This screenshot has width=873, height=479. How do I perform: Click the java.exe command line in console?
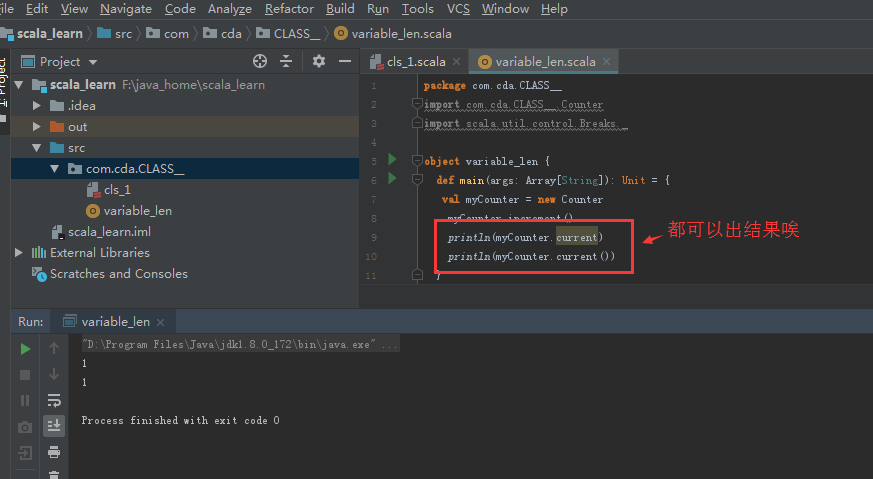(x=239, y=345)
